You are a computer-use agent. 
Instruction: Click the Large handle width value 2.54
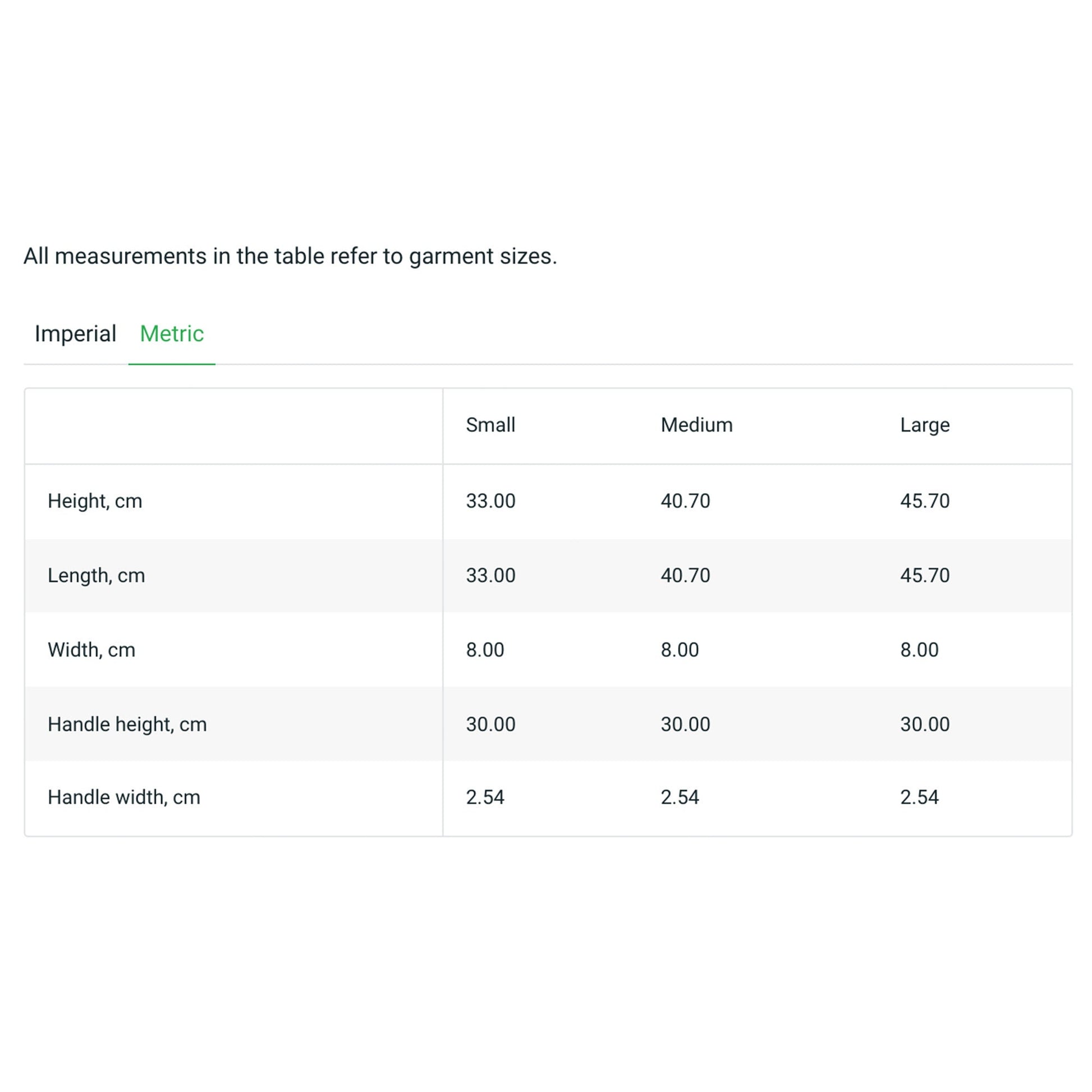[920, 797]
